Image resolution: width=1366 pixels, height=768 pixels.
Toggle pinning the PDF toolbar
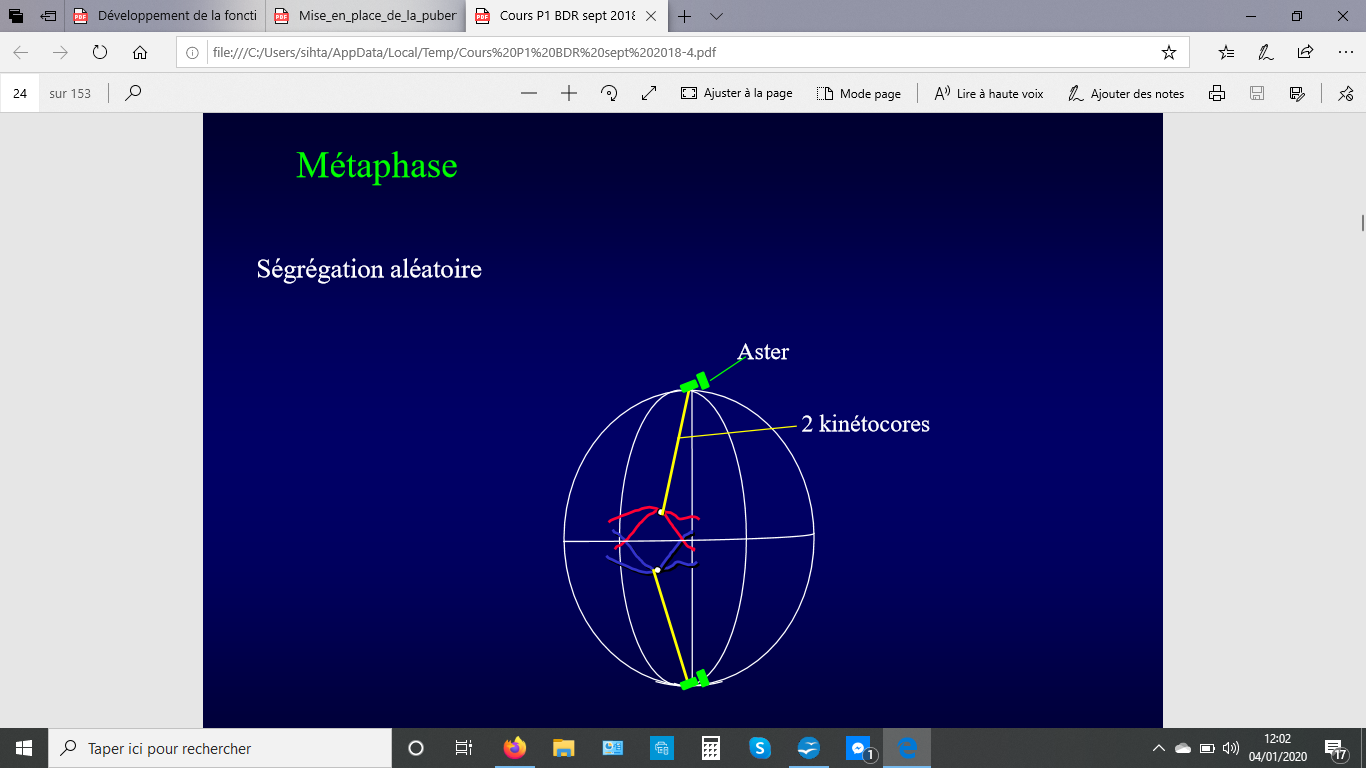tap(1345, 93)
